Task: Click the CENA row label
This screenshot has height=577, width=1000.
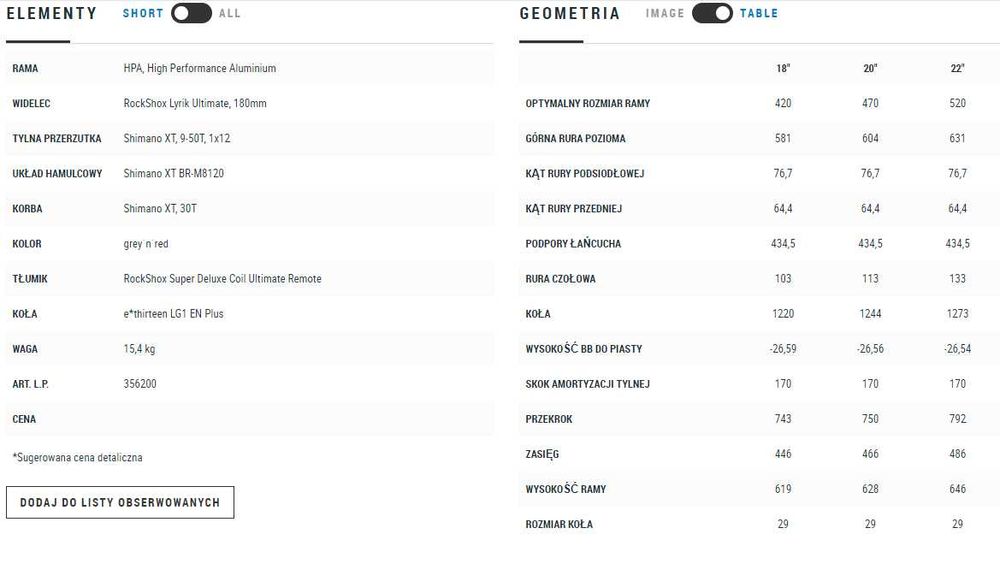Action: 24,419
